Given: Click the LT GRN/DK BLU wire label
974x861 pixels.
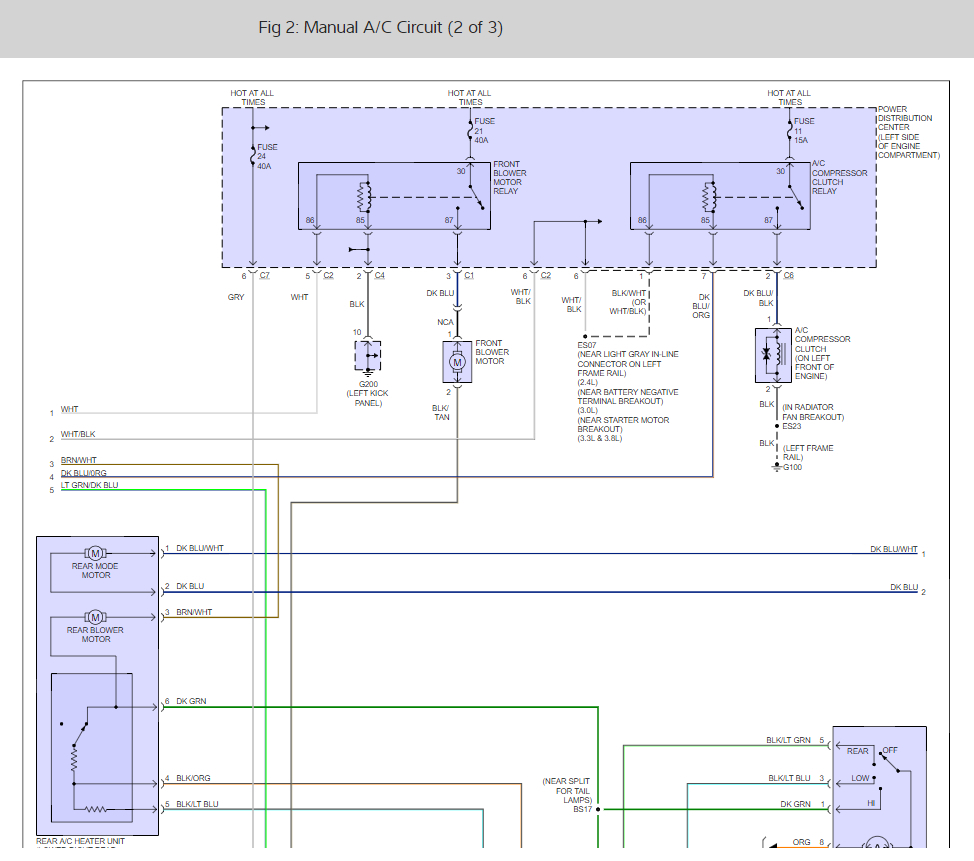Looking at the screenshot, I should pos(89,485).
